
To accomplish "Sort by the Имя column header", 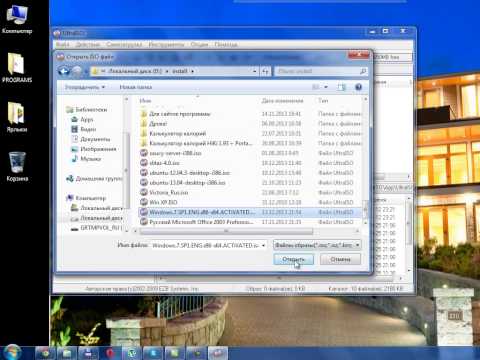I will (x=145, y=100).
